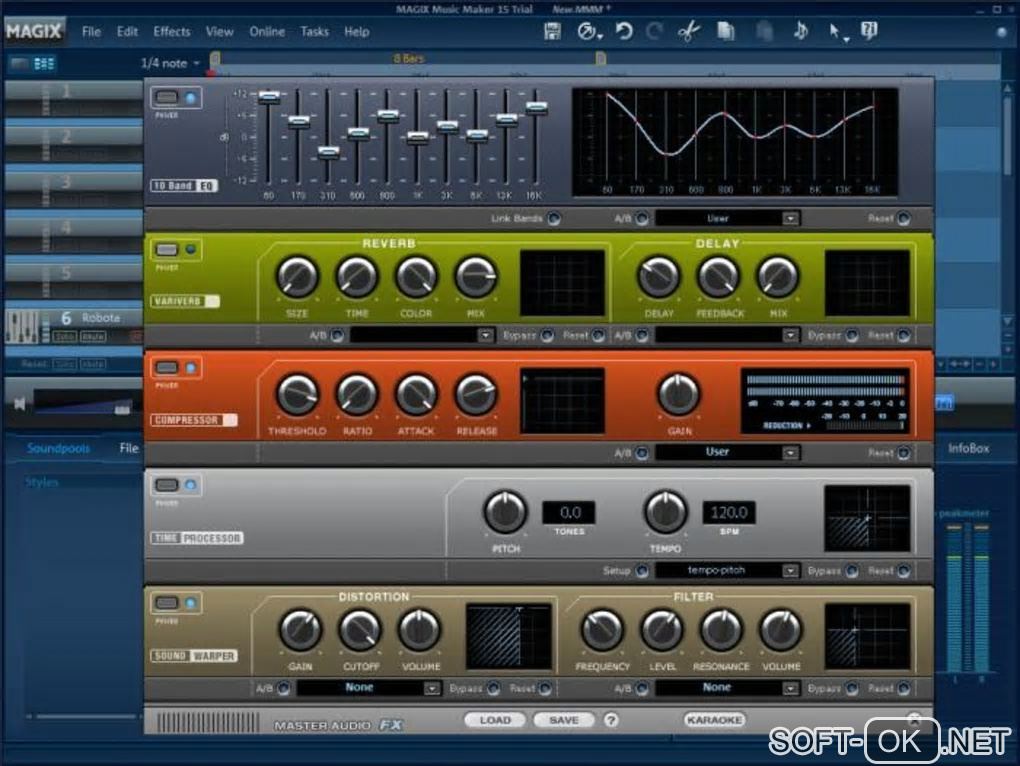1020x766 pixels.
Task: Click the Styles link in Soundpools
Action: 42,482
